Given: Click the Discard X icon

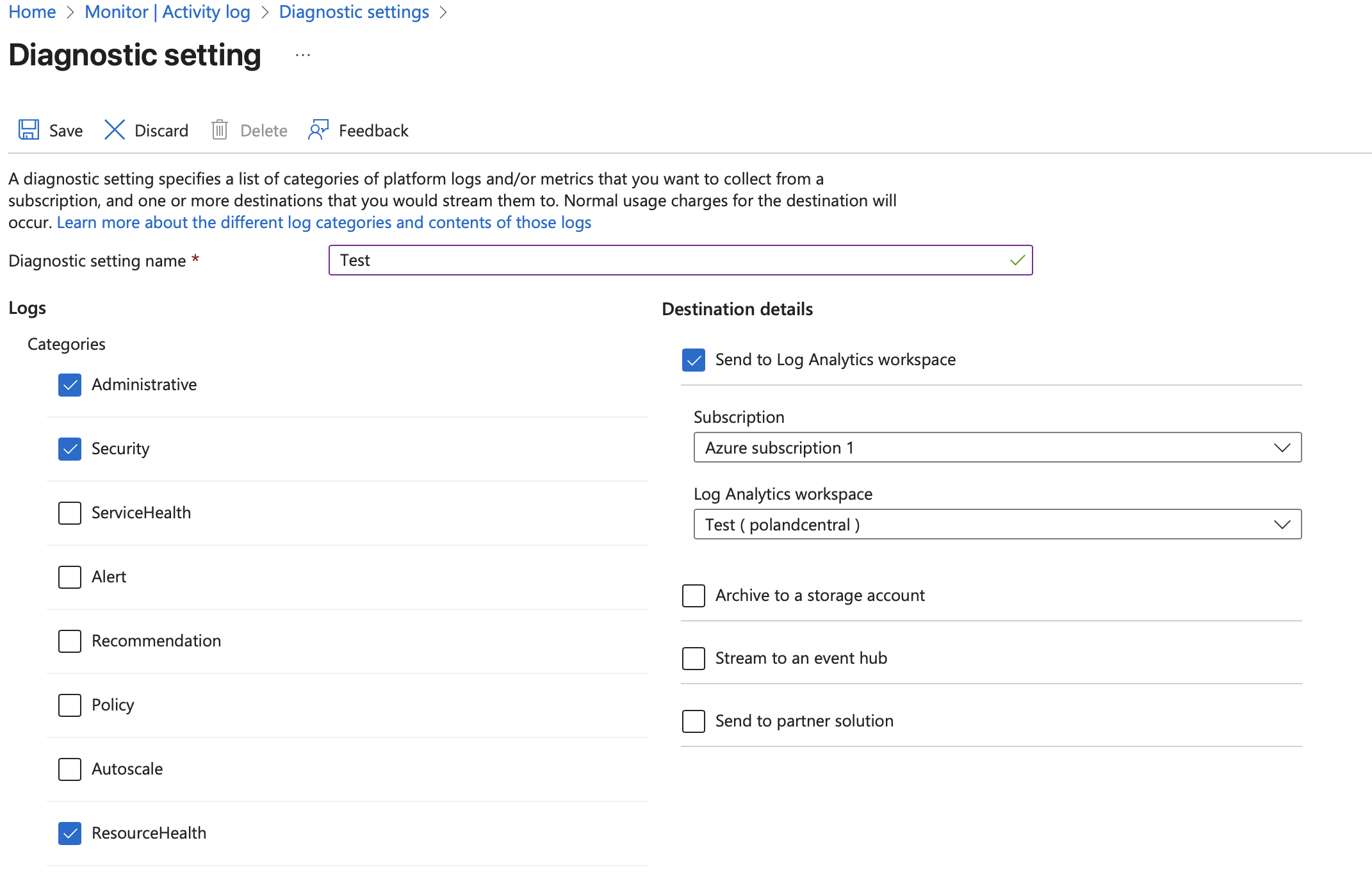Looking at the screenshot, I should pos(115,130).
